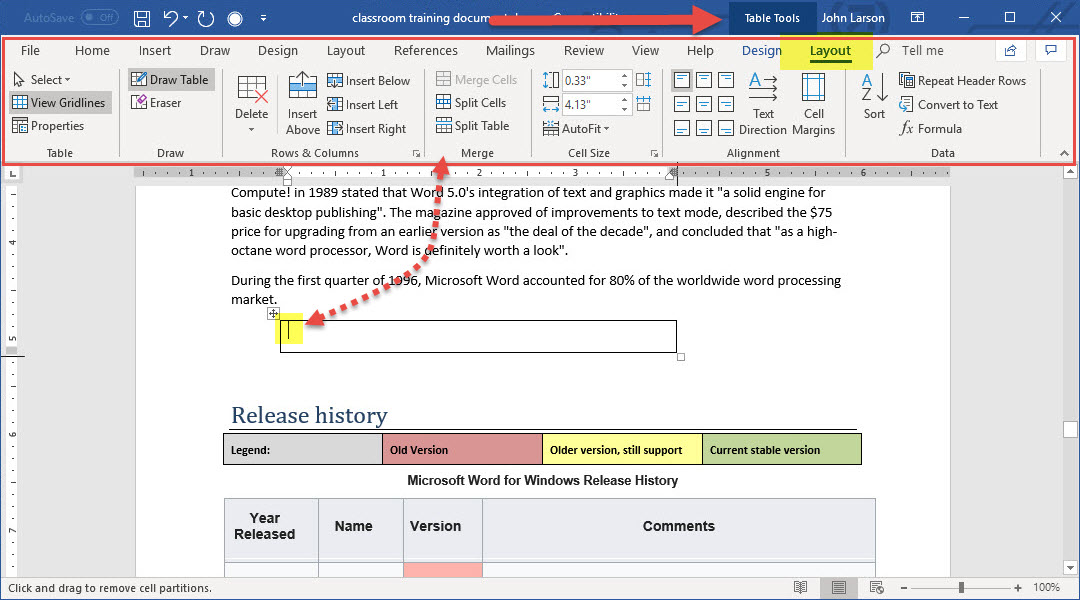Click the Save icon in title bar
Image resolution: width=1080 pixels, height=600 pixels.
[142, 18]
